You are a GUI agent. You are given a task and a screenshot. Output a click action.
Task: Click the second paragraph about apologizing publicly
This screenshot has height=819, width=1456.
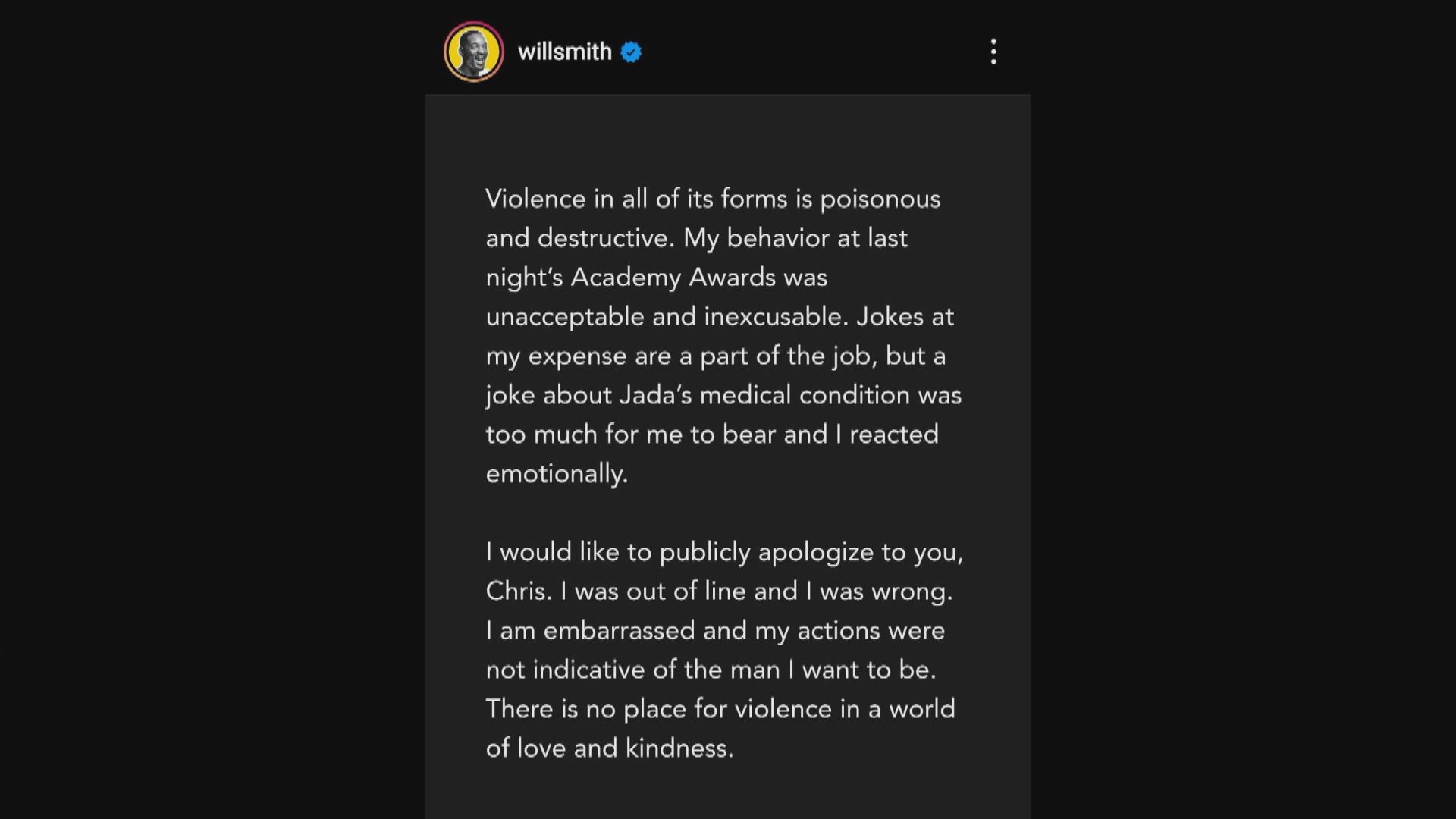pos(723,649)
